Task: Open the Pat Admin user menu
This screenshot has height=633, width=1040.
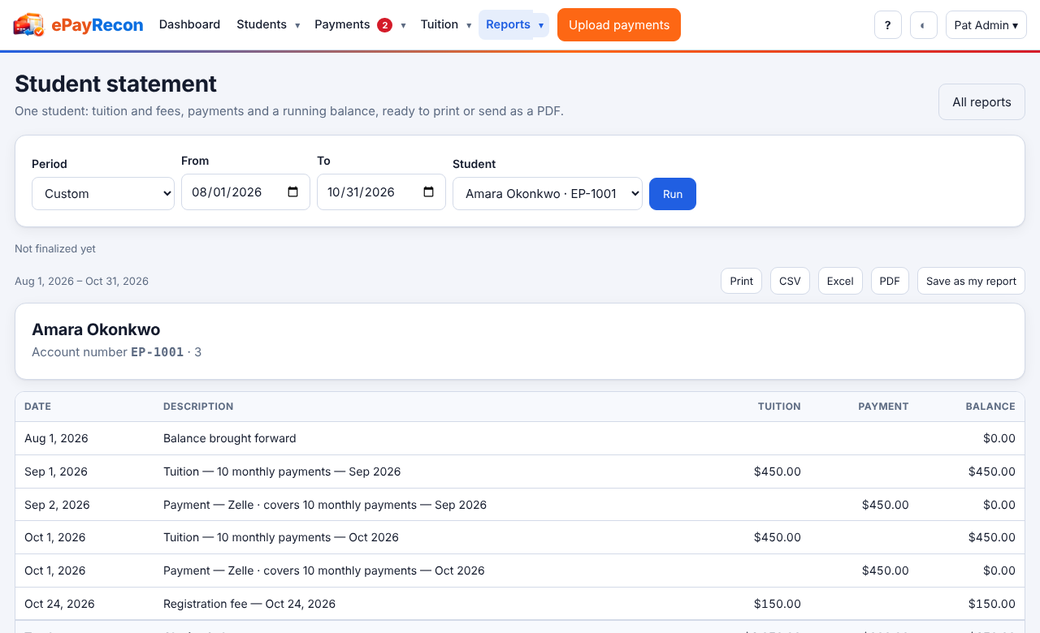Action: [986, 25]
